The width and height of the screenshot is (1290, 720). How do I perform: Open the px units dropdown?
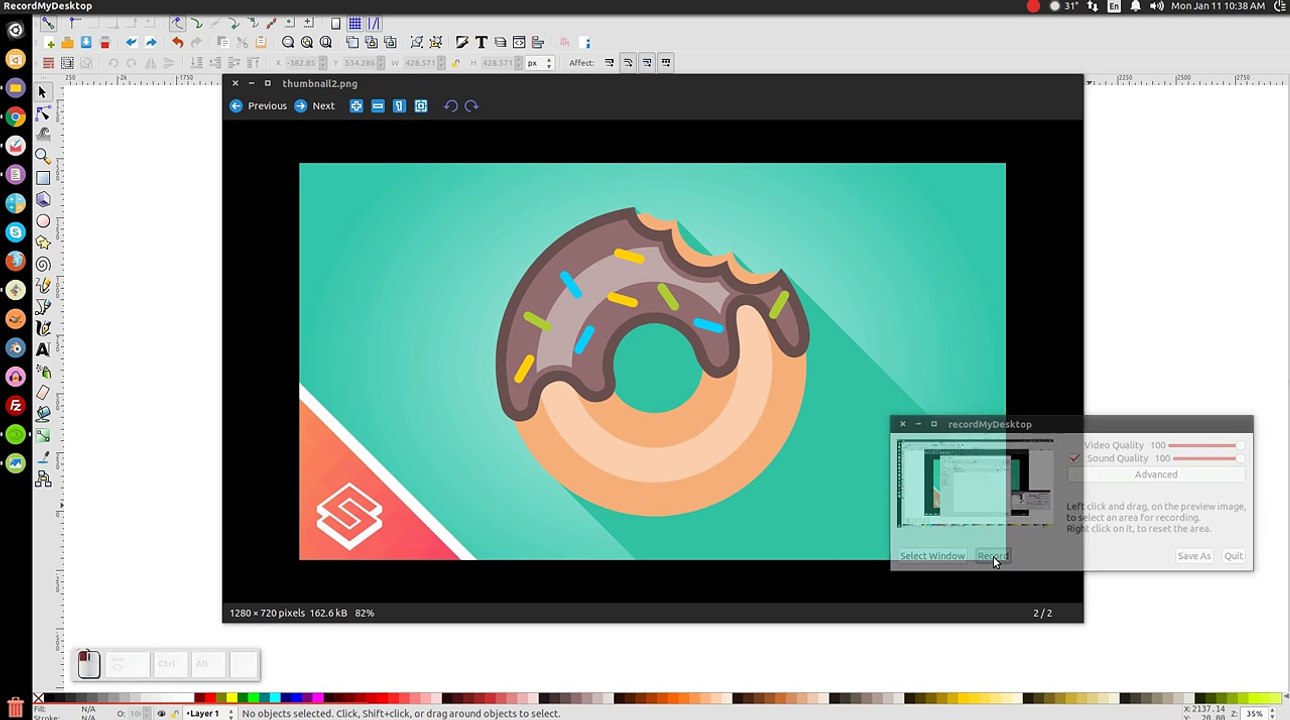point(540,63)
